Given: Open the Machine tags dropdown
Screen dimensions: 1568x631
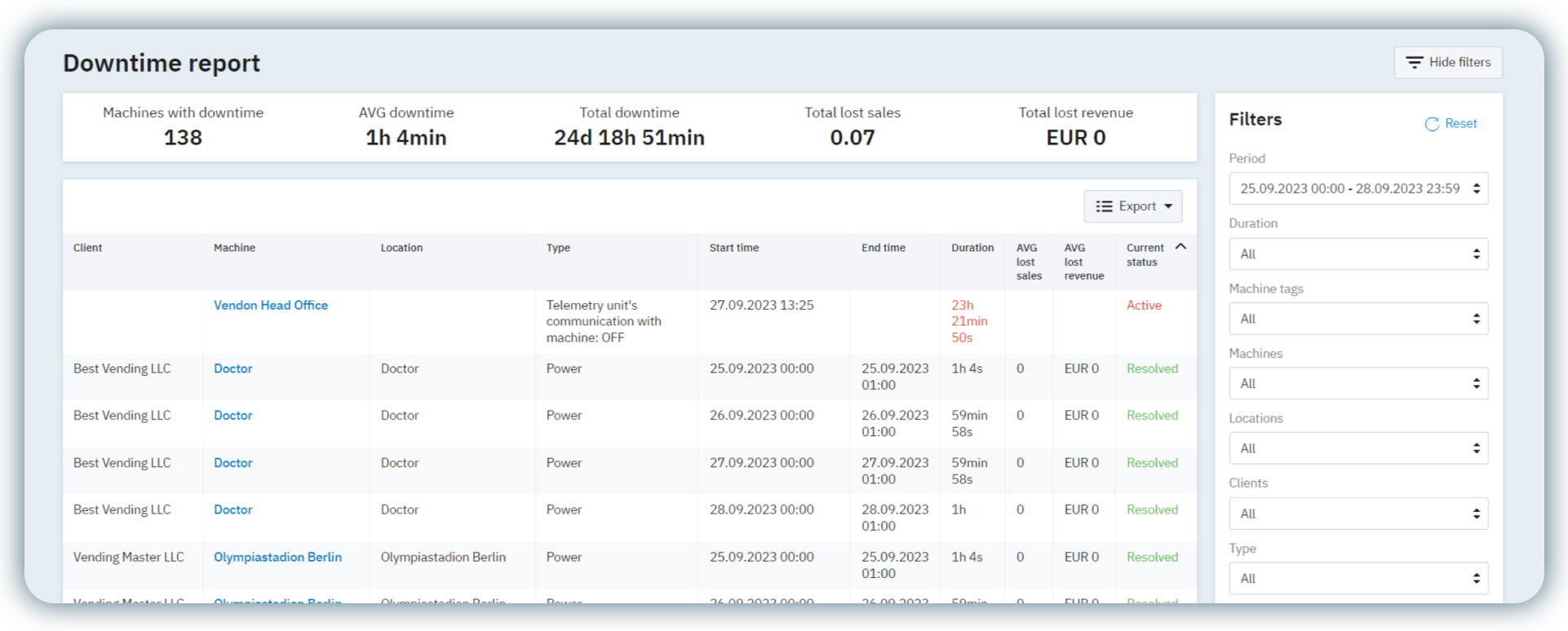Looking at the screenshot, I should [1358, 319].
